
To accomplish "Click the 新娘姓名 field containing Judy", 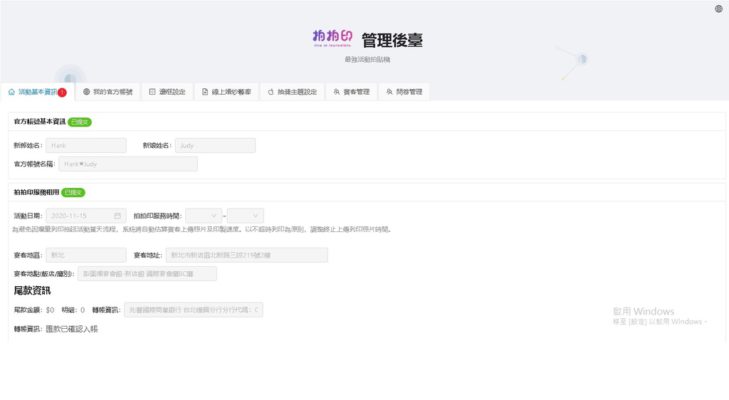I will click(215, 145).
